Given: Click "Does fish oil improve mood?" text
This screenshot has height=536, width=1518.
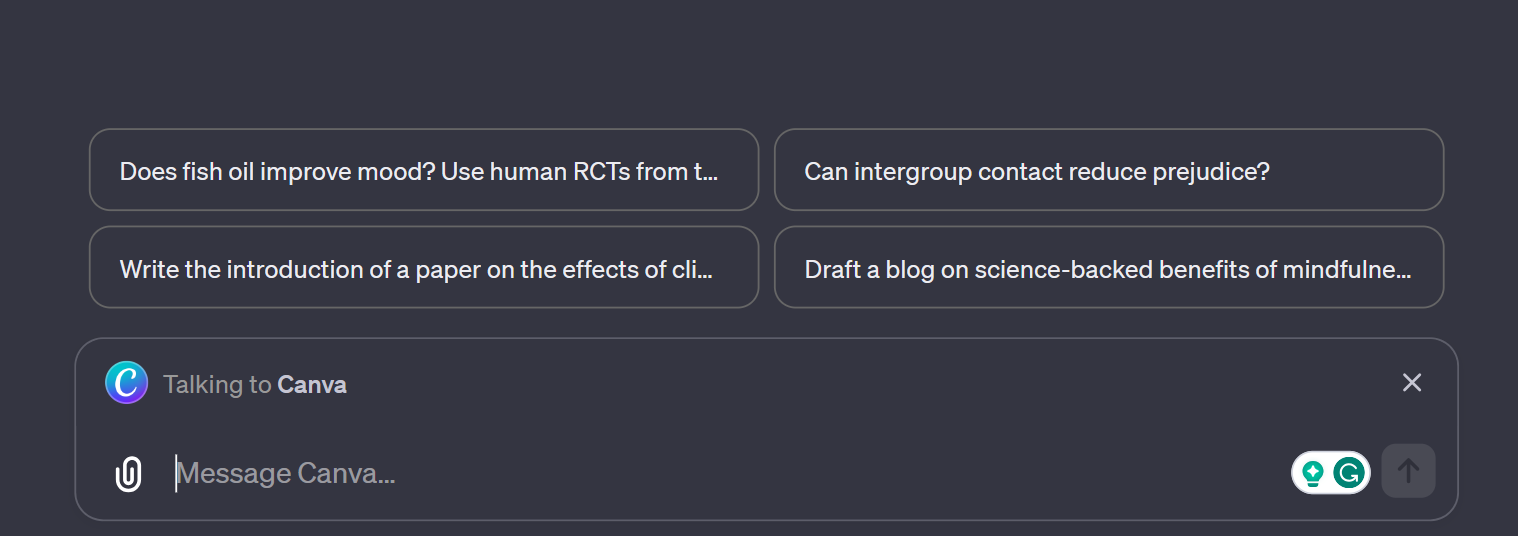Looking at the screenshot, I should [x=278, y=171].
